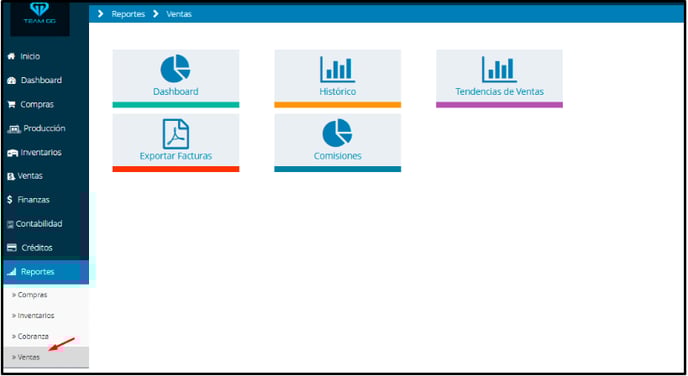The height and width of the screenshot is (376, 688).
Task: Open the Dashboard pie chart tile
Action: pyautogui.click(x=176, y=78)
